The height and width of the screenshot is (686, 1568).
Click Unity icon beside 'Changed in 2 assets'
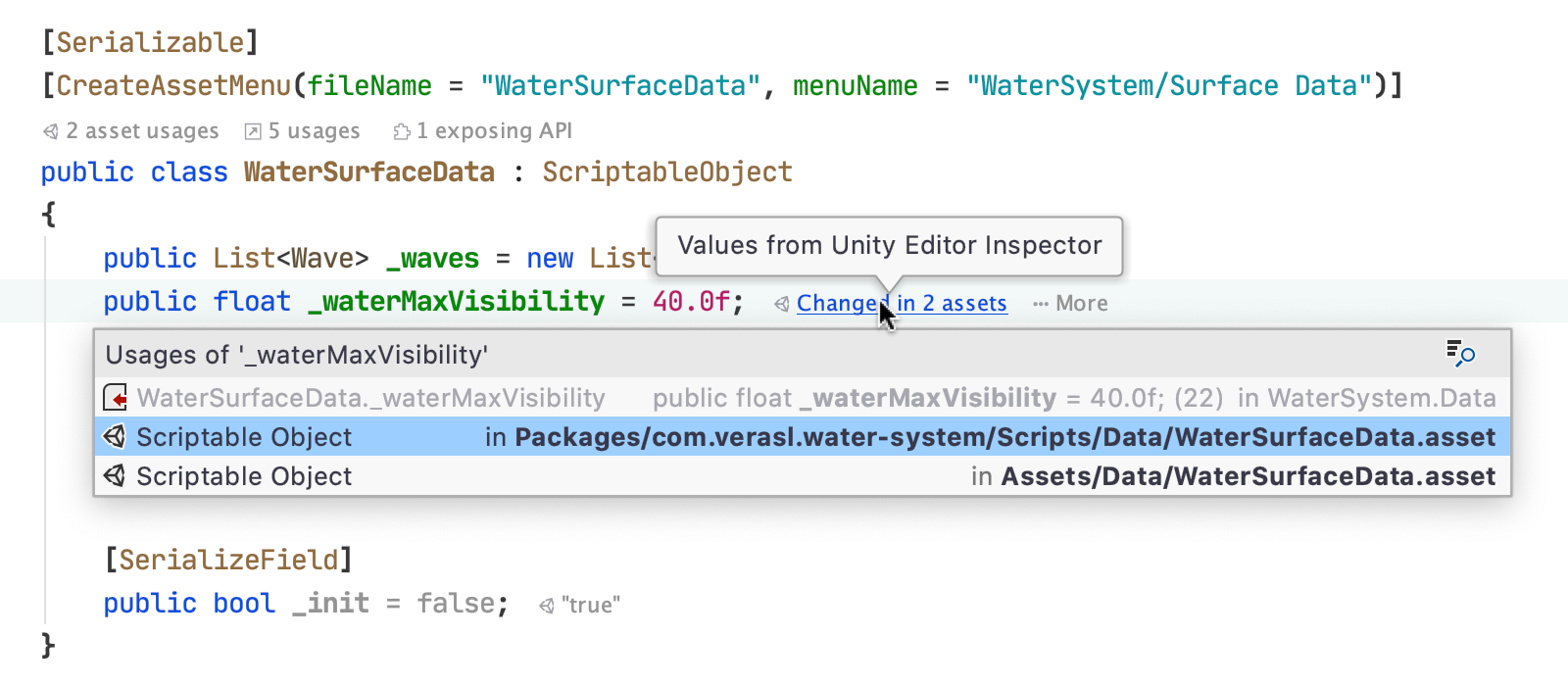pos(782,305)
